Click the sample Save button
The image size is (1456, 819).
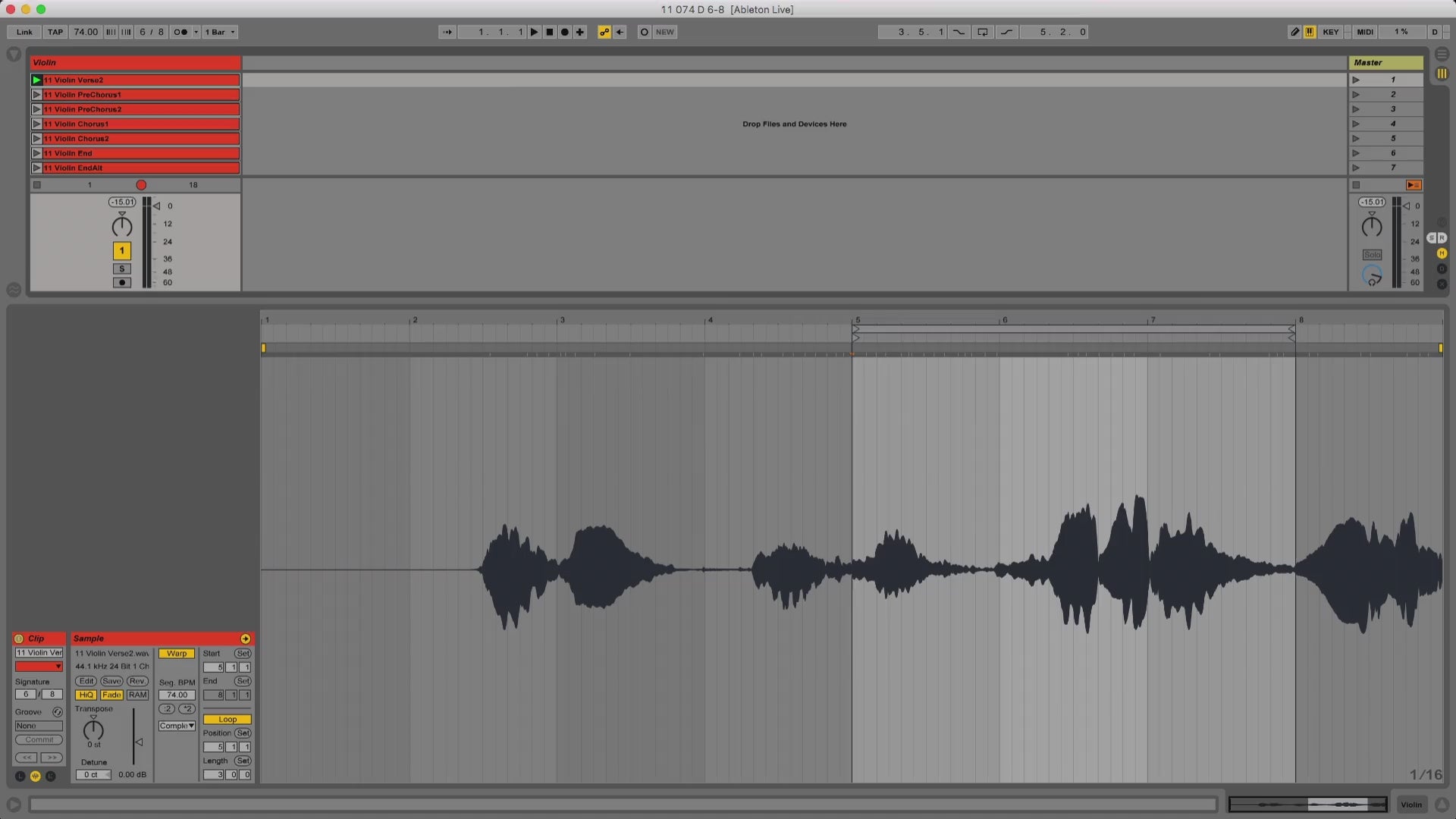coord(111,681)
